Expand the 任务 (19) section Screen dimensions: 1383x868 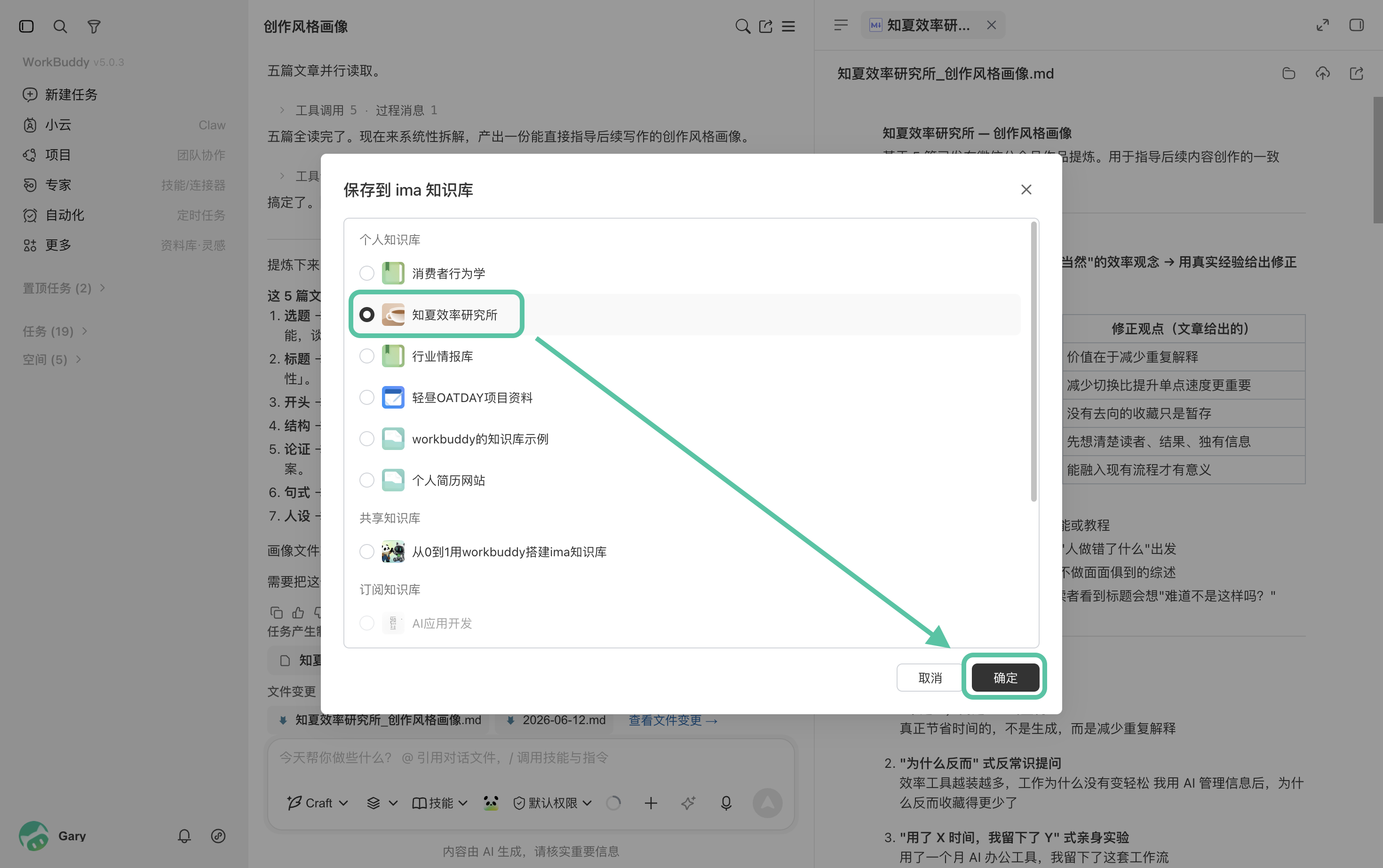(x=55, y=331)
